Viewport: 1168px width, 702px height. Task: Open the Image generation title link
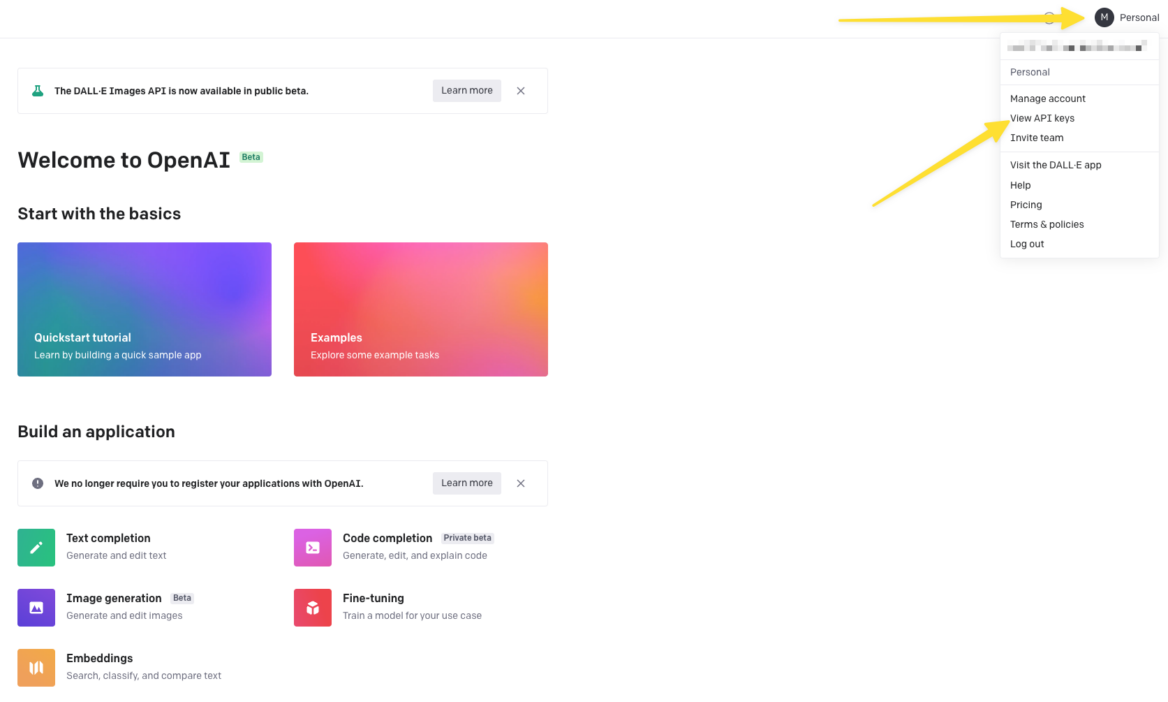click(x=114, y=598)
